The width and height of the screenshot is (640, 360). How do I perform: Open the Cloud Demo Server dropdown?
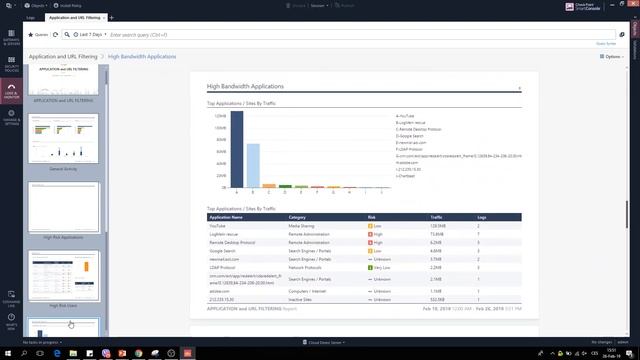pyautogui.click(x=324, y=342)
